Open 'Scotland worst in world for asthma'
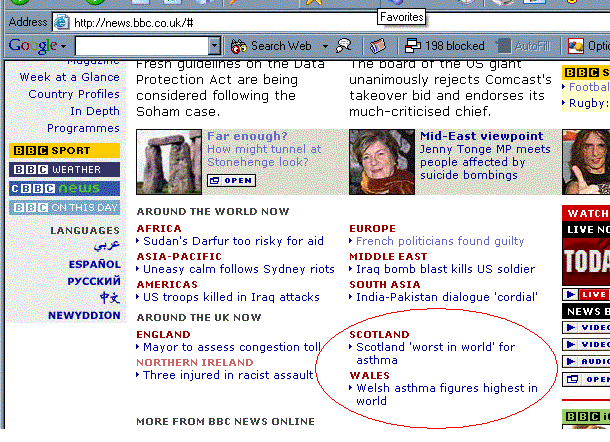The width and height of the screenshot is (610, 442). 436,353
